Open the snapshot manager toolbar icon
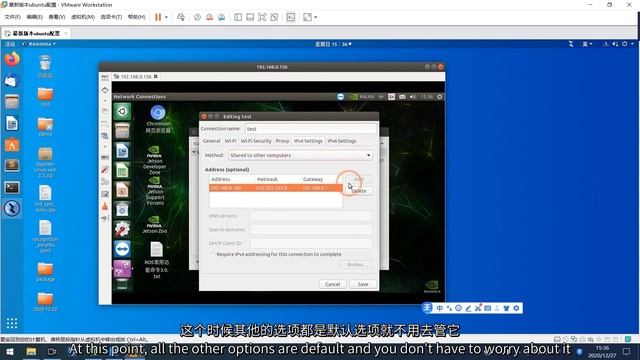This screenshot has height=360, width=640. [222, 17]
